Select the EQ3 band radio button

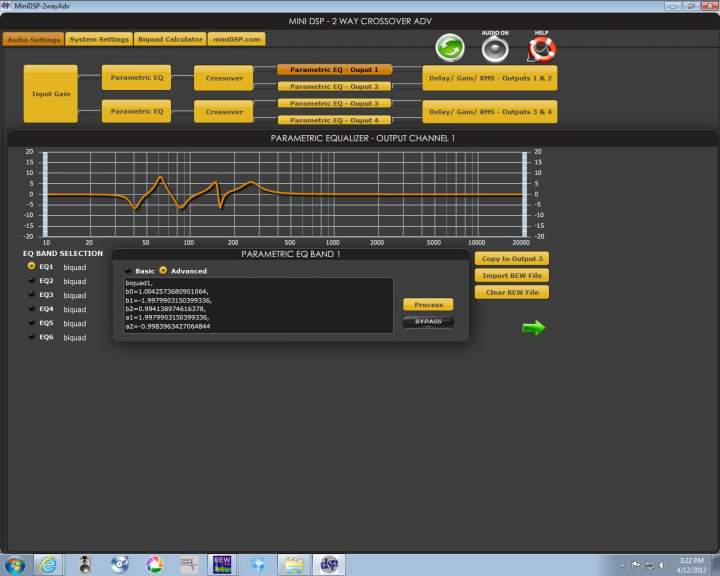tap(31, 294)
